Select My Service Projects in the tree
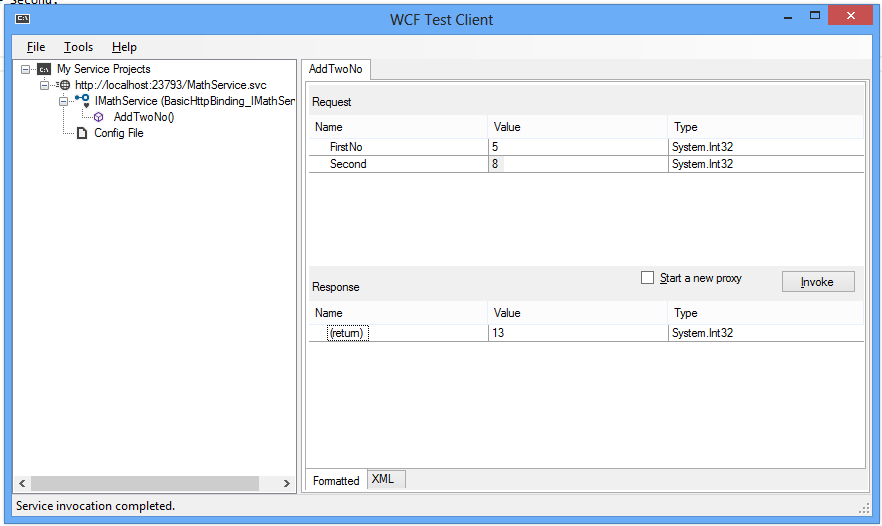The image size is (882, 526). 104,69
